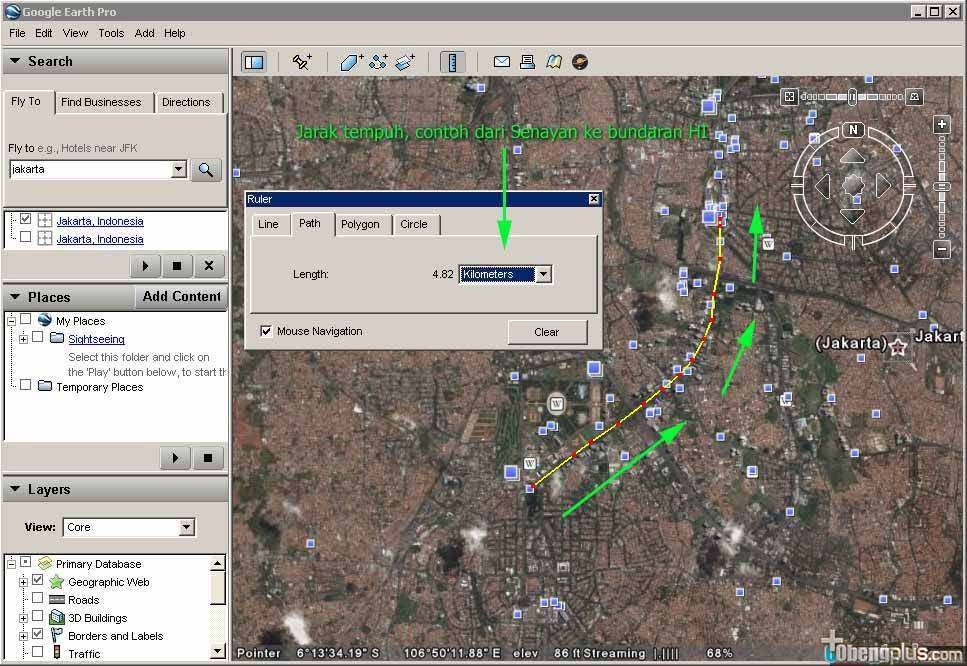Open the Layers View Core dropdown
The image size is (967, 666).
coord(186,527)
